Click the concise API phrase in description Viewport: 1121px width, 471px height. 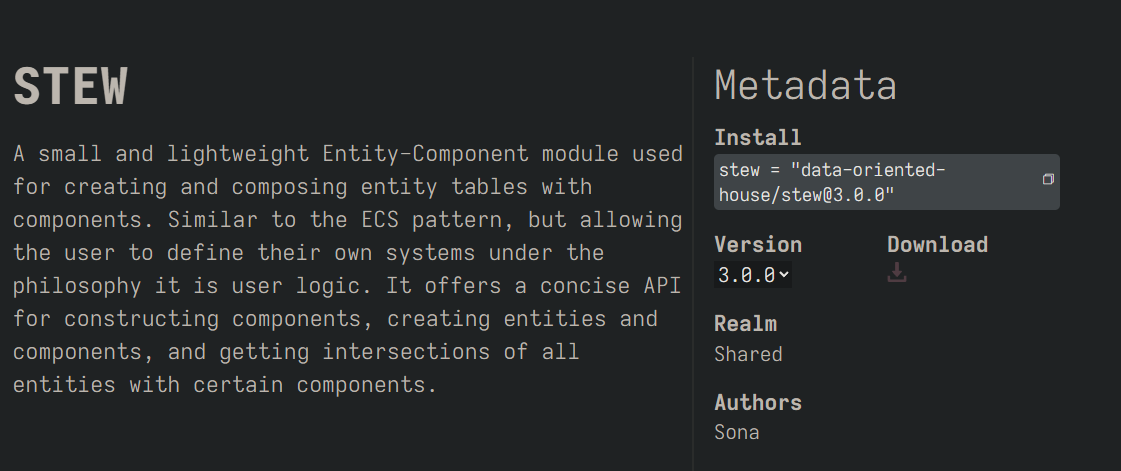[609, 286]
